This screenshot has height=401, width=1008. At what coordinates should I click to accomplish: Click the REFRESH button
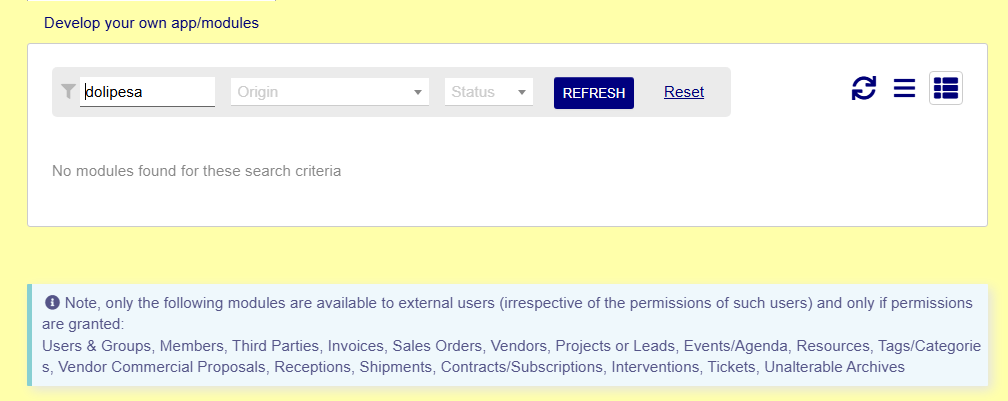coord(594,93)
